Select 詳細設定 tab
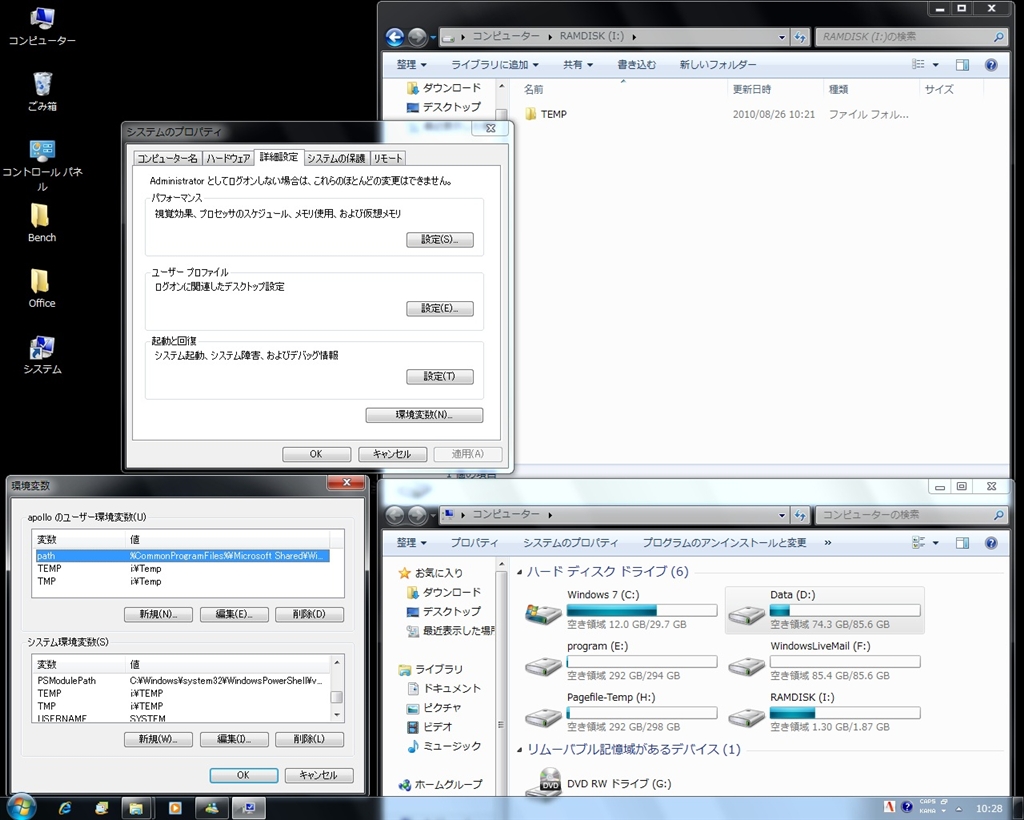Screen dimensions: 1024x820 279,157
